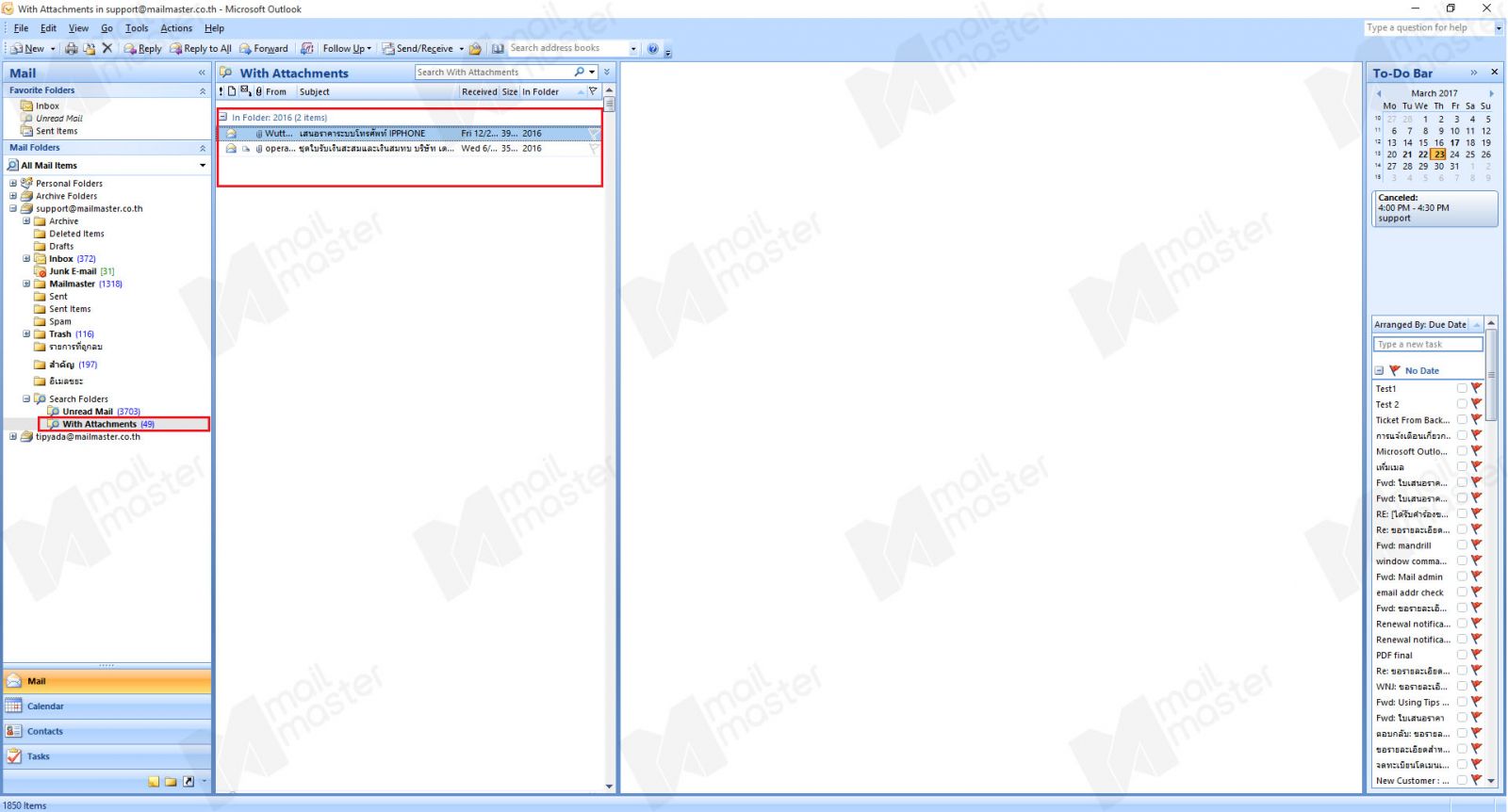Click the importance column header icon
This screenshot has height=812, width=1508.
pos(221,91)
